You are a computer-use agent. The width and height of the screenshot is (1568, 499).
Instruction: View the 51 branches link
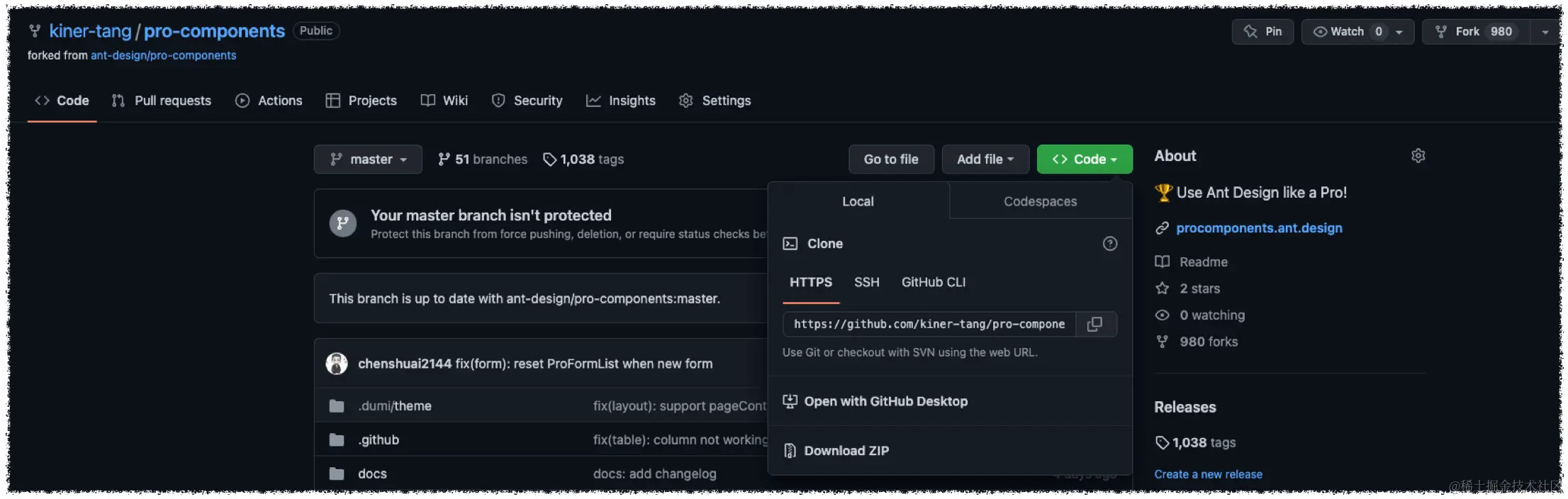tap(483, 159)
